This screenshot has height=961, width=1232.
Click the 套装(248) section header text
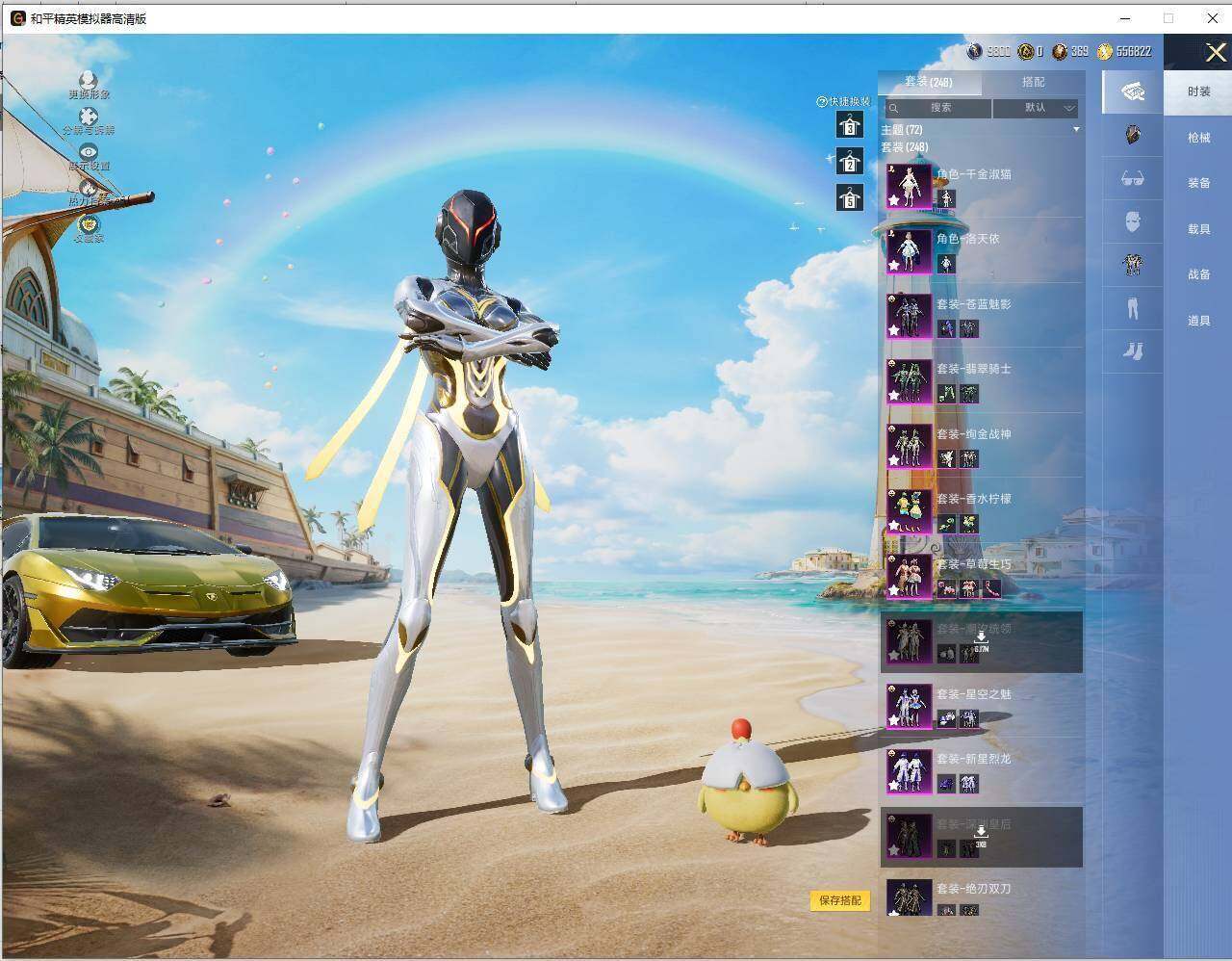(x=905, y=147)
